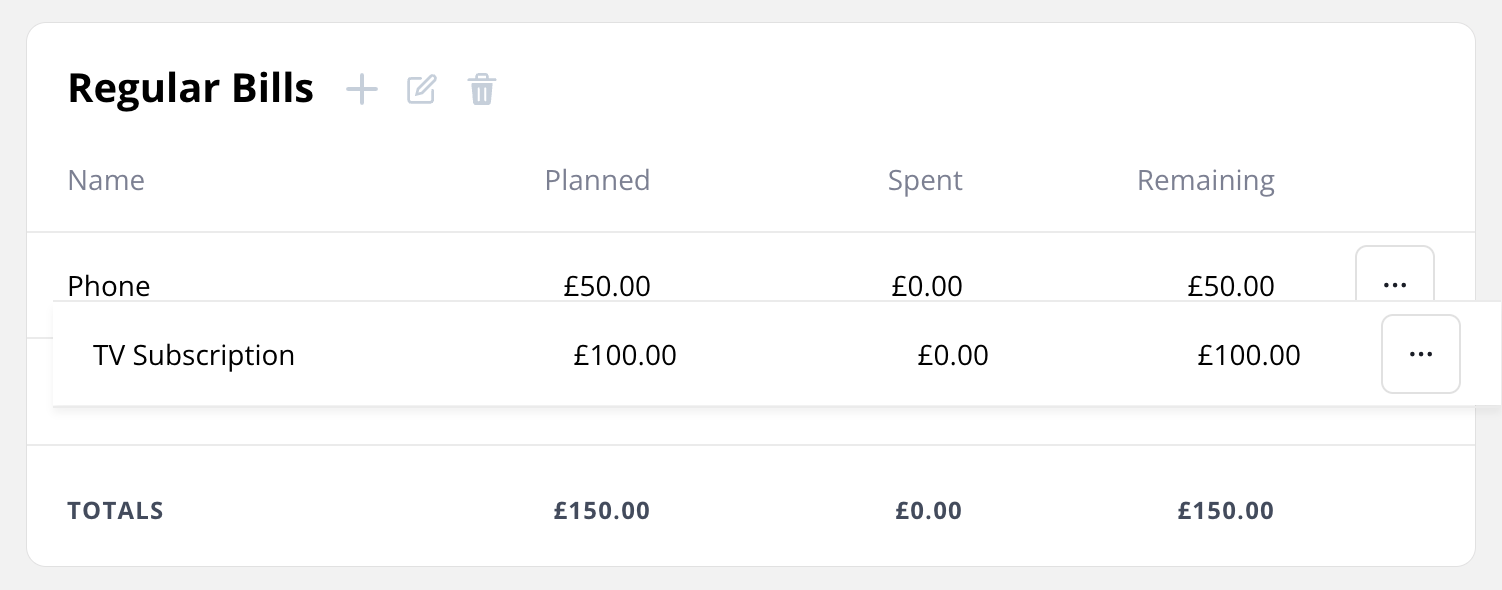Click the Phone bill name
1502x590 pixels.
click(109, 286)
